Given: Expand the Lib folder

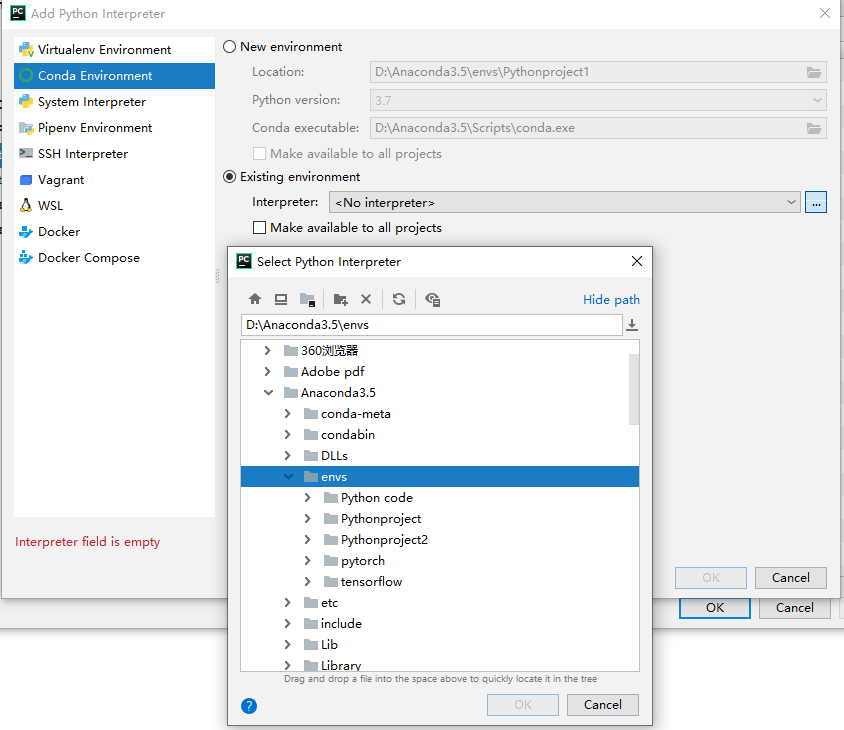Looking at the screenshot, I should click(x=287, y=644).
